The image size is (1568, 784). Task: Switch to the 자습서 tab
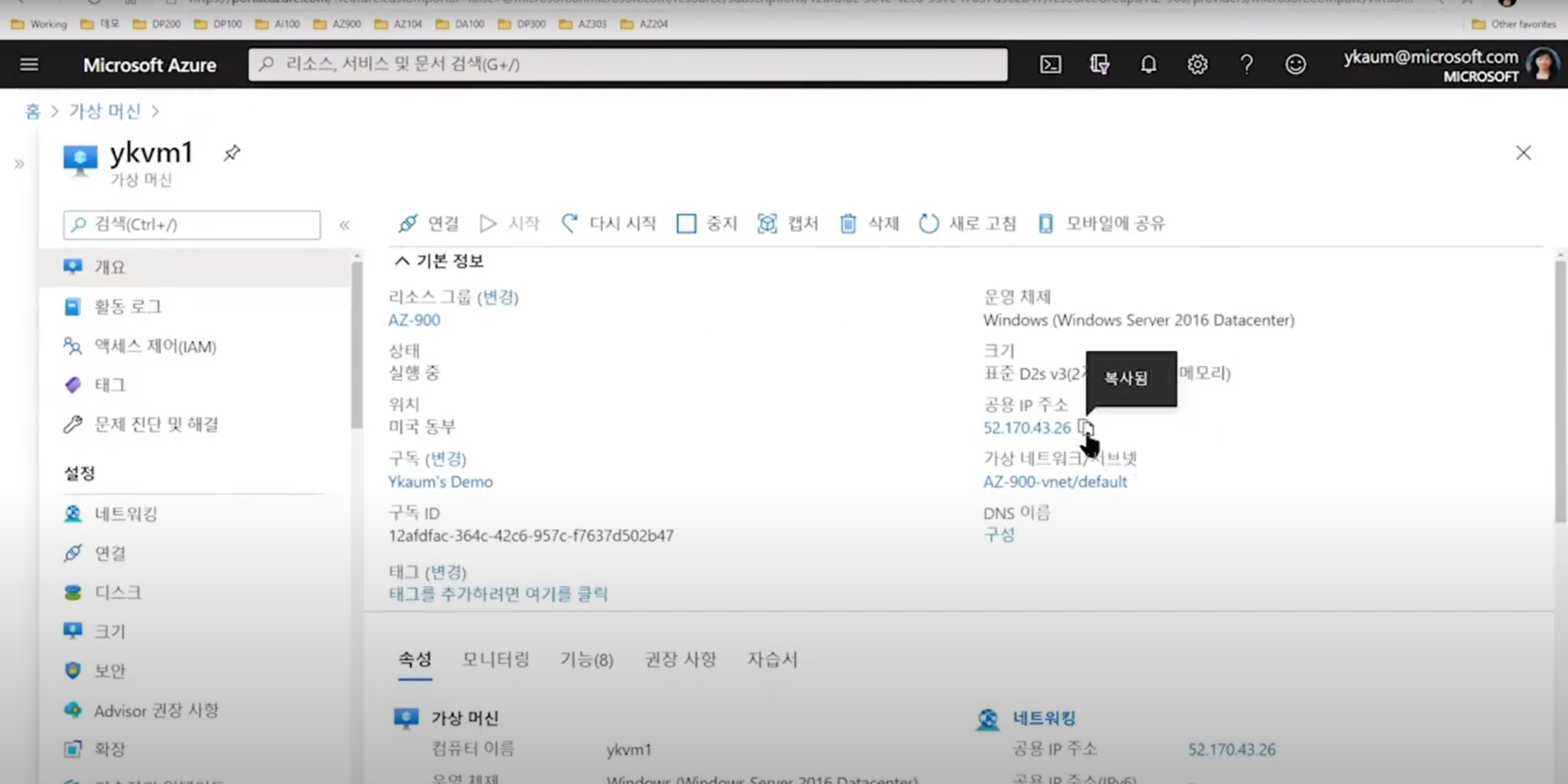(773, 659)
